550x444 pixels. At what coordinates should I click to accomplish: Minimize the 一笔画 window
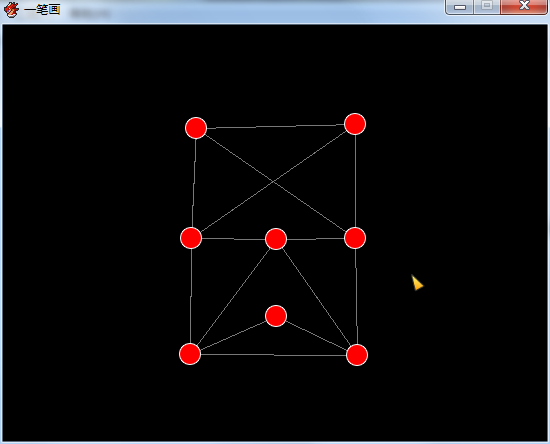point(460,6)
